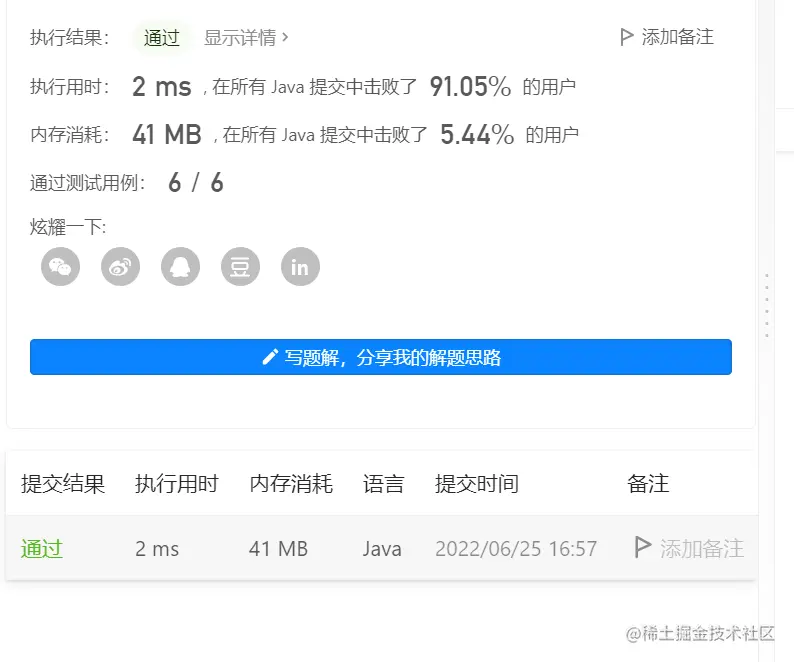
Task: Open the 通过 submission link in table
Action: pos(42,549)
